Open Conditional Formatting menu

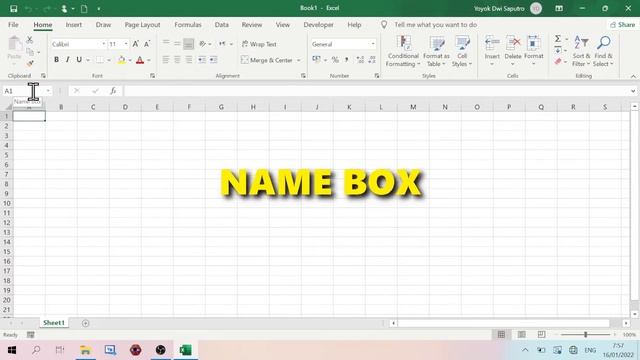pyautogui.click(x=403, y=51)
